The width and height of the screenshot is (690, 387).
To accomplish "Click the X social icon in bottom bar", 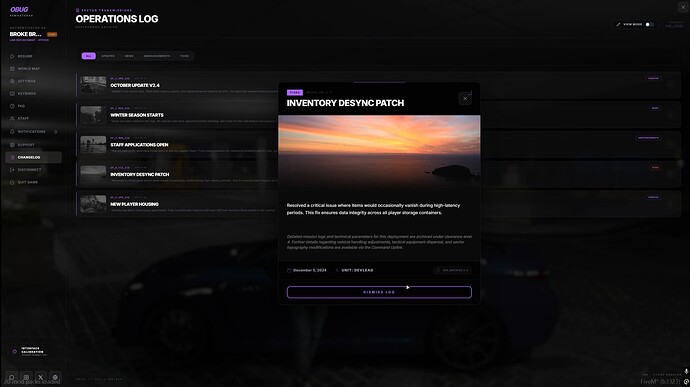I will click(x=40, y=377).
